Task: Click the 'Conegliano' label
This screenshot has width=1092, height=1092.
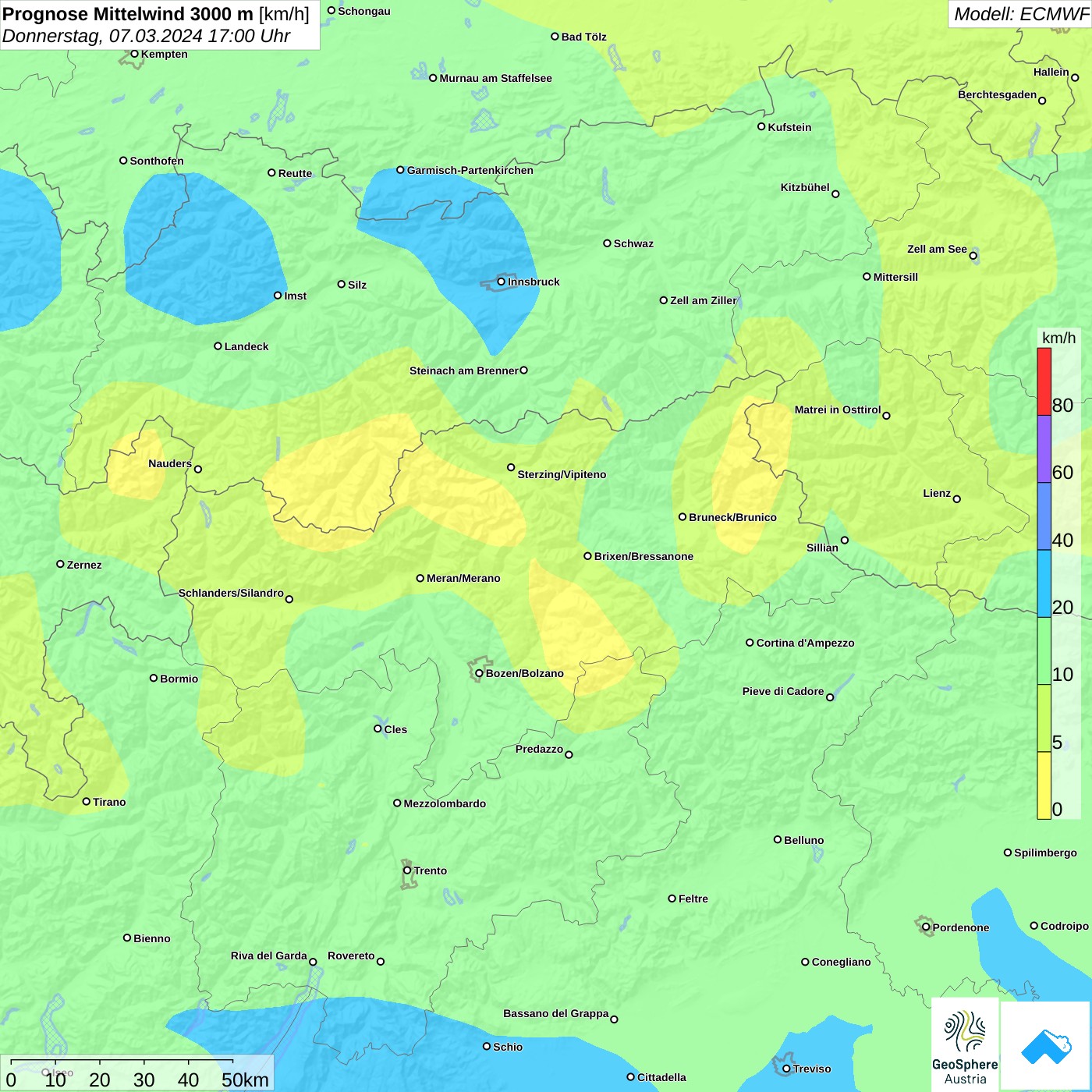Action: click(x=841, y=962)
